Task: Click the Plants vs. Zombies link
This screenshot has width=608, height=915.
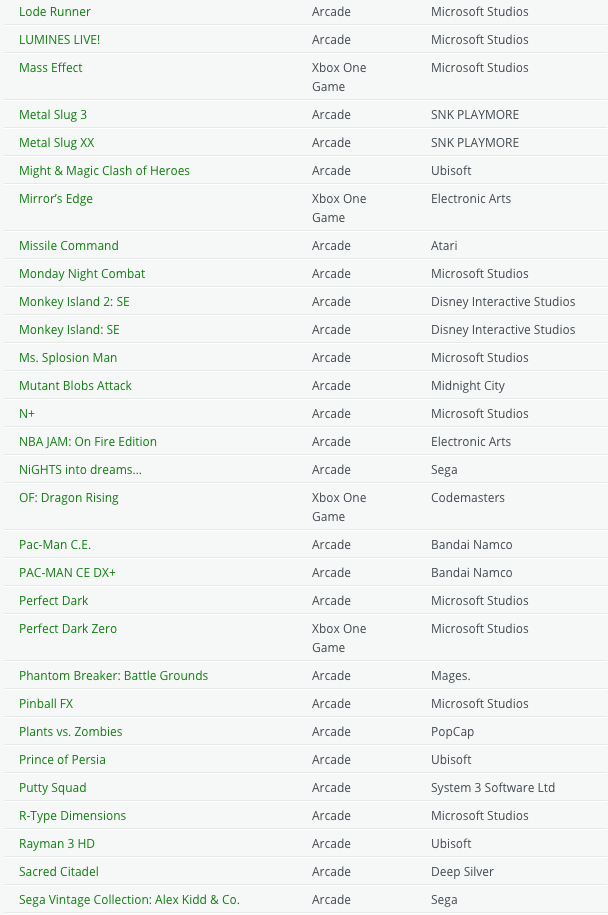Action: click(70, 731)
